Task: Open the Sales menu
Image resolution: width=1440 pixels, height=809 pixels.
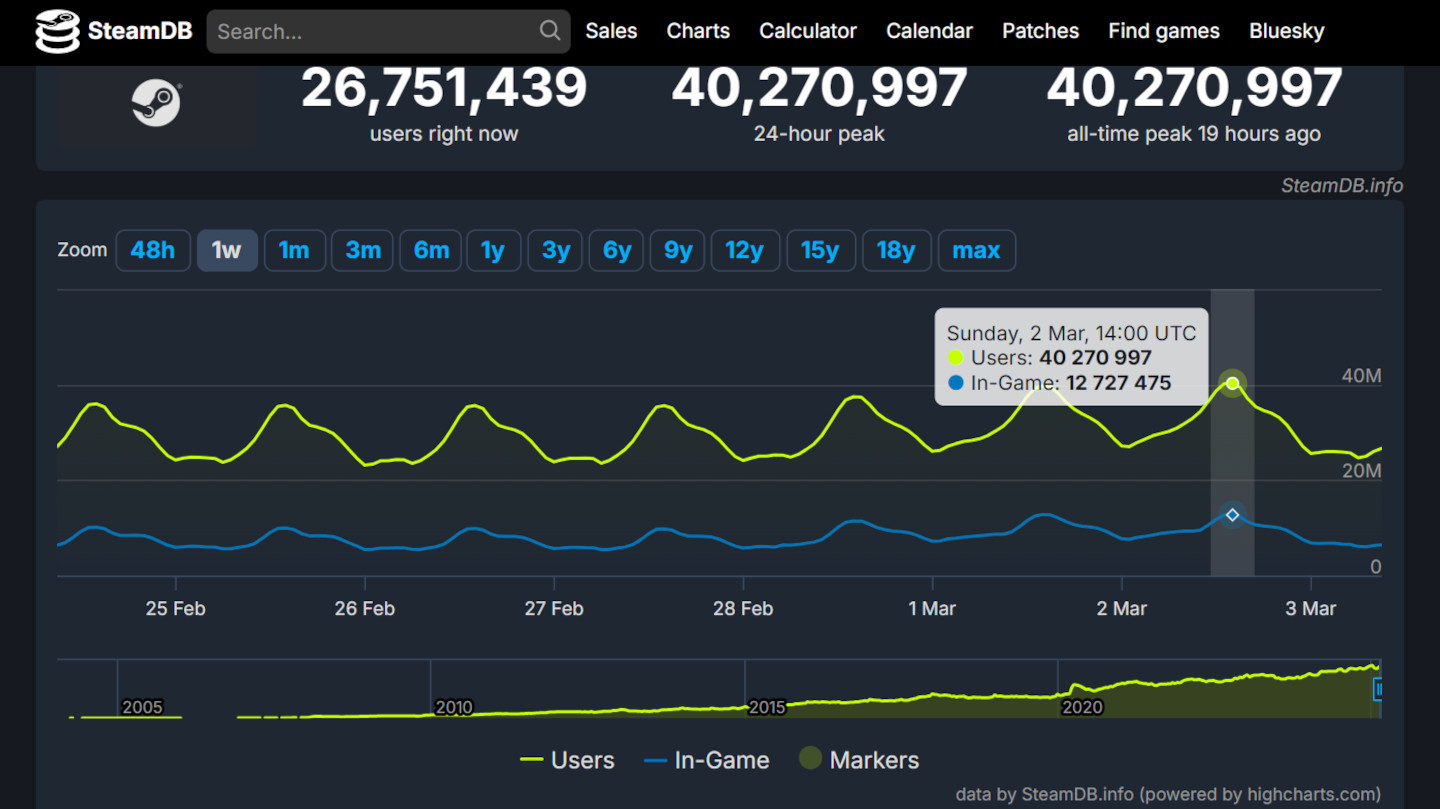Action: coord(611,31)
